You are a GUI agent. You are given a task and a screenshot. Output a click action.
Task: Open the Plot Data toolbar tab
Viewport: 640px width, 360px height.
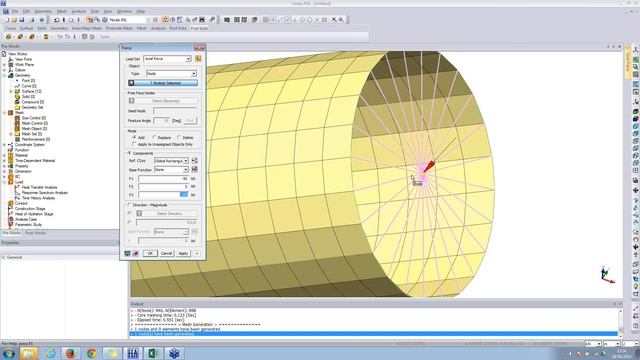tap(178, 28)
